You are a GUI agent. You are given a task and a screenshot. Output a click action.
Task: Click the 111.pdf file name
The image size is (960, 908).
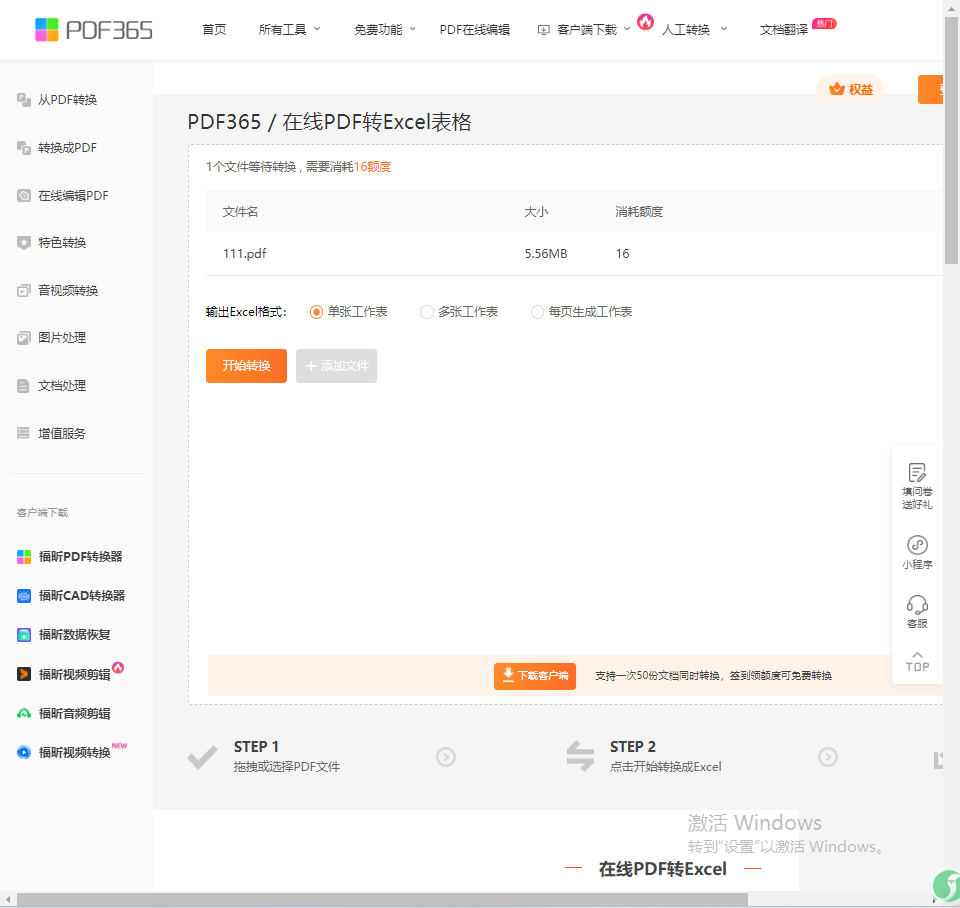[x=244, y=253]
